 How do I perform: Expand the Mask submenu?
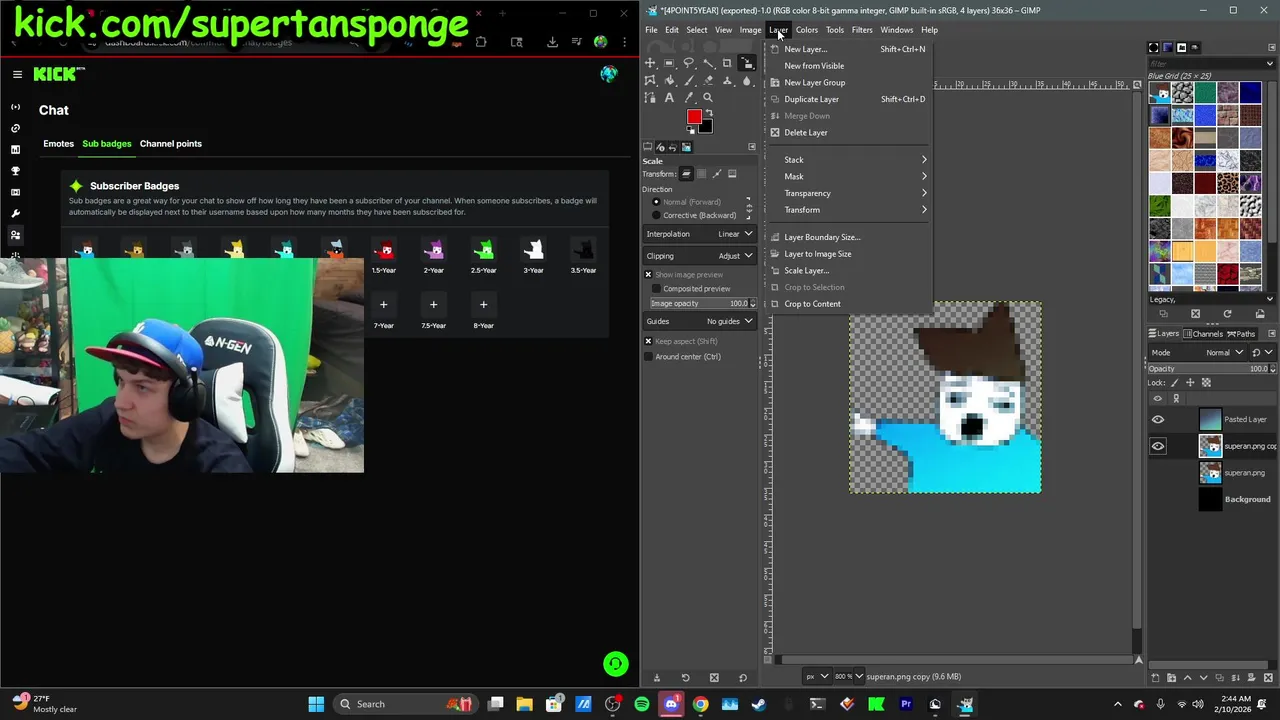click(850, 177)
